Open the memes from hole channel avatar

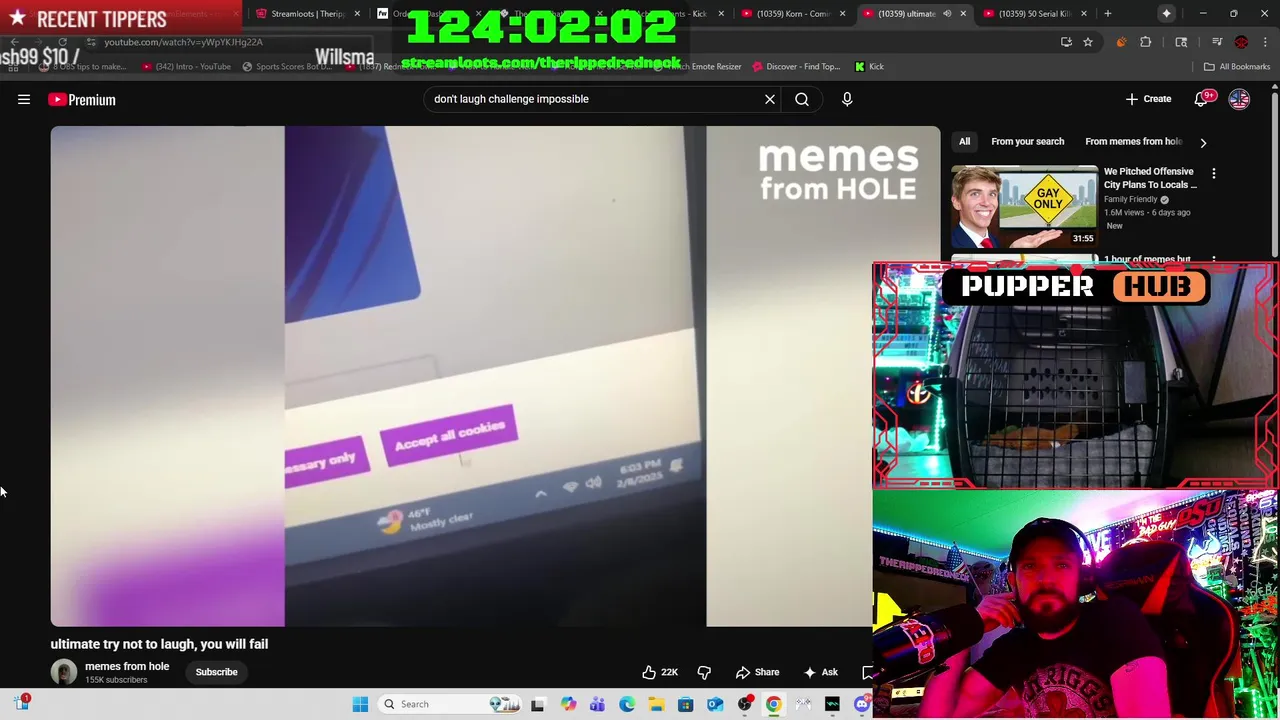[x=64, y=672]
